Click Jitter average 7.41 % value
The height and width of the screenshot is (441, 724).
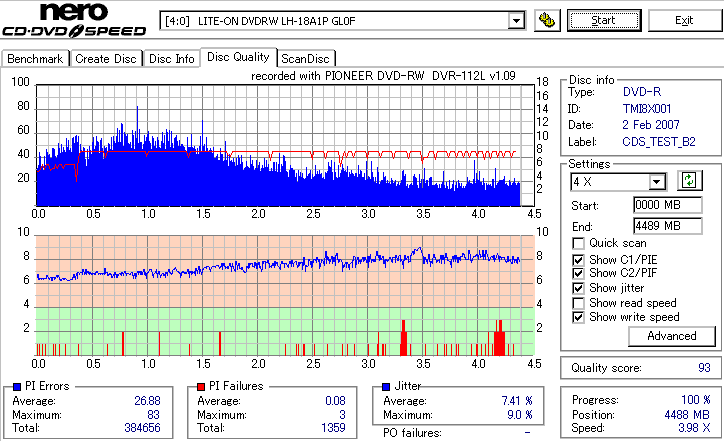(x=517, y=401)
